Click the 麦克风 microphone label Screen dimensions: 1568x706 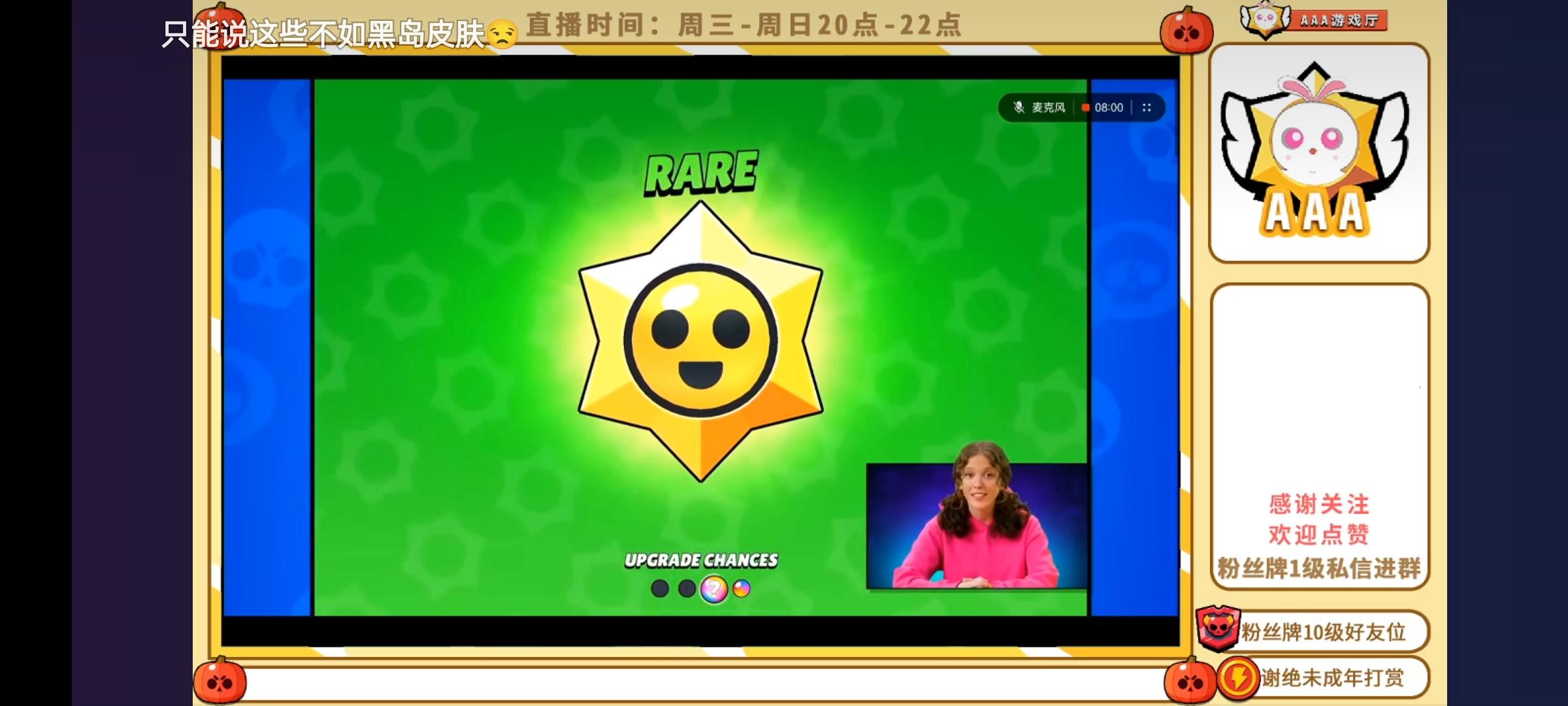[1048, 107]
